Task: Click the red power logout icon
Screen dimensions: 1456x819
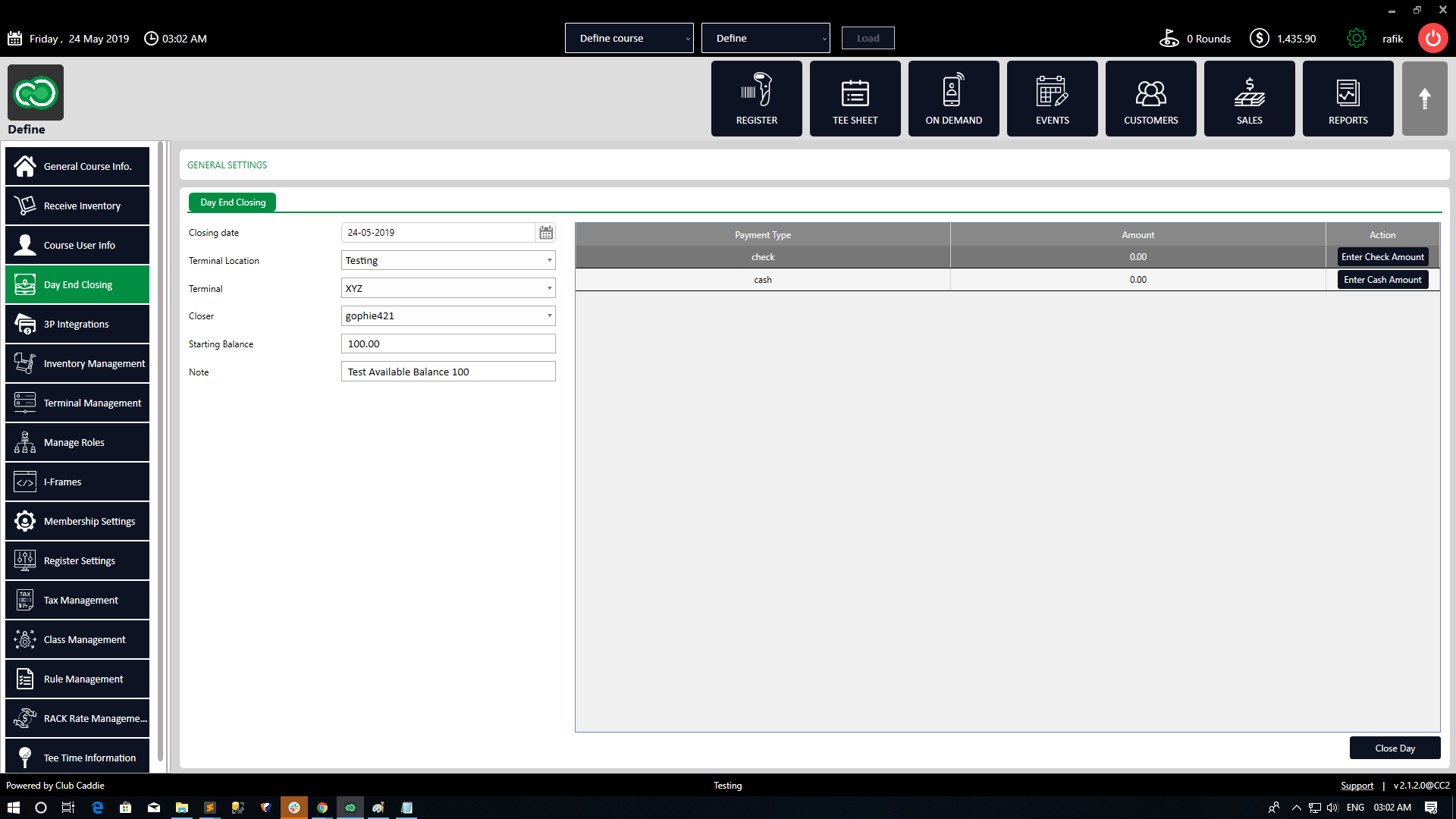Action: click(x=1432, y=39)
